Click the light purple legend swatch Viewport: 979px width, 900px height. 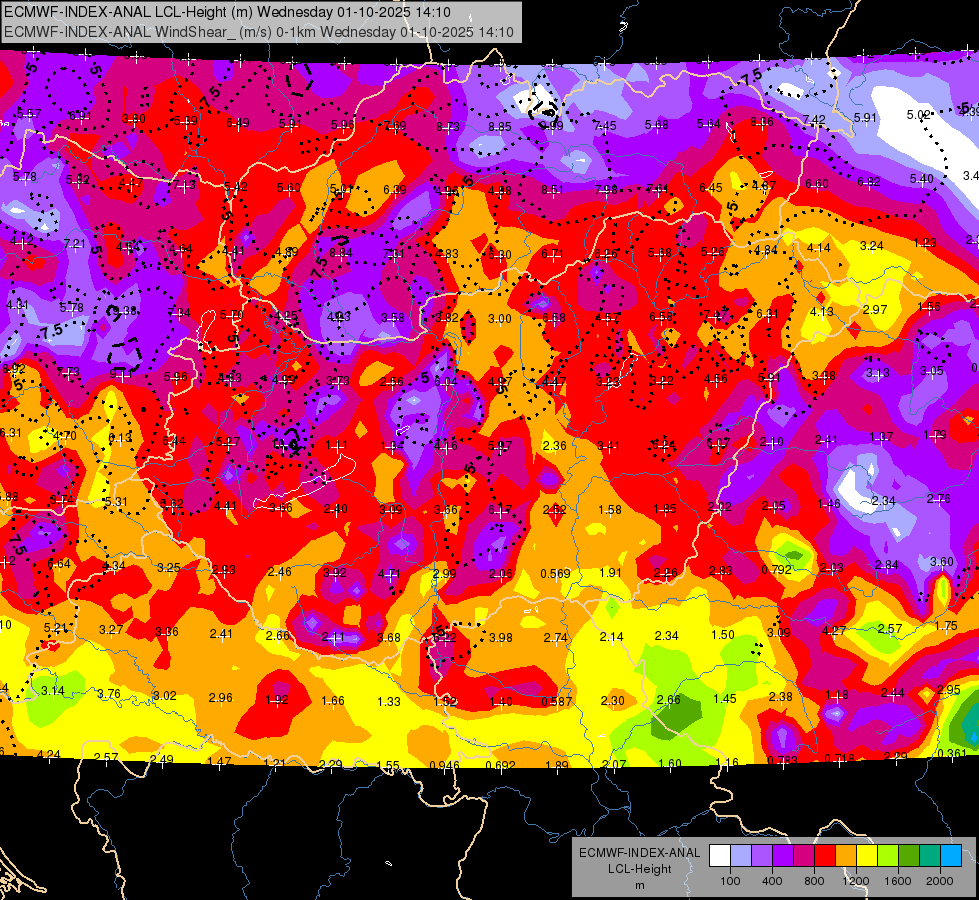[x=762, y=856]
